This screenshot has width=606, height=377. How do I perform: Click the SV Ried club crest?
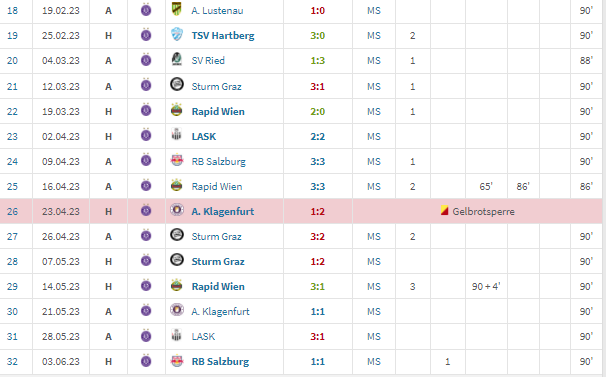[177, 59]
